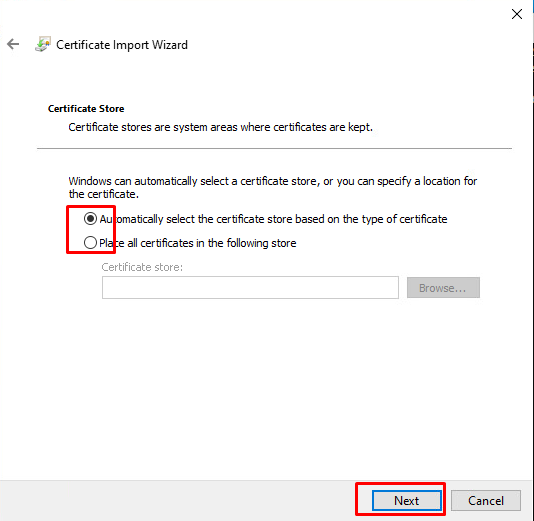Click the sentence about certificate stores being system areas
Screen dimensions: 534x521
(x=221, y=127)
